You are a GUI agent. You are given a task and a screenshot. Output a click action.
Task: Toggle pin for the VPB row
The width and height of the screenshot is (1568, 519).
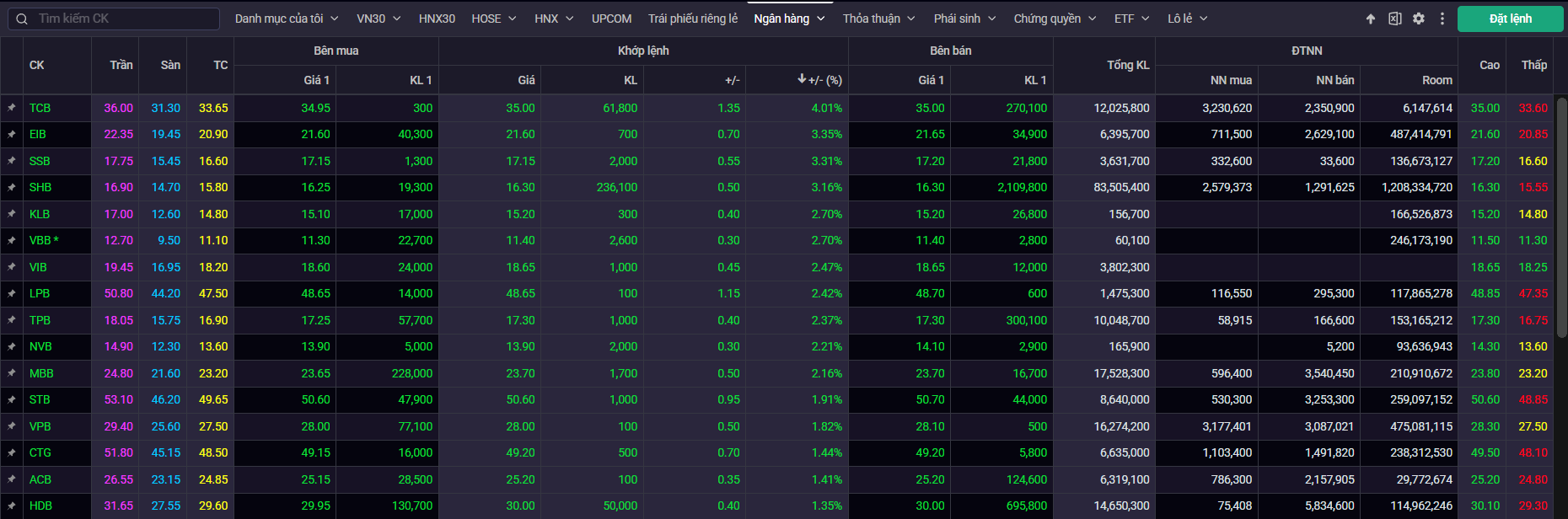point(12,426)
